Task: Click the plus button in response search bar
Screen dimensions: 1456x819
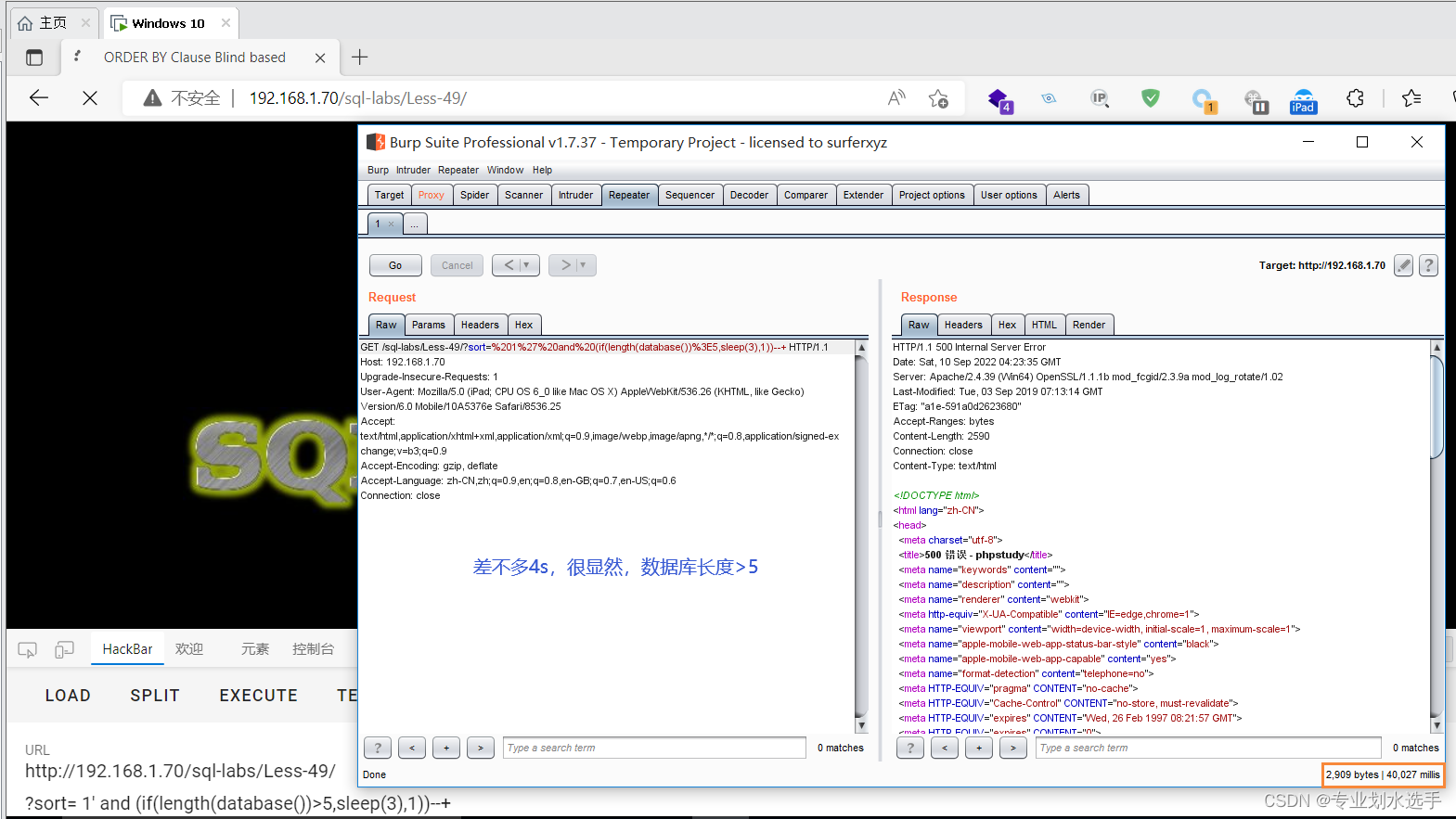Action: [x=979, y=748]
